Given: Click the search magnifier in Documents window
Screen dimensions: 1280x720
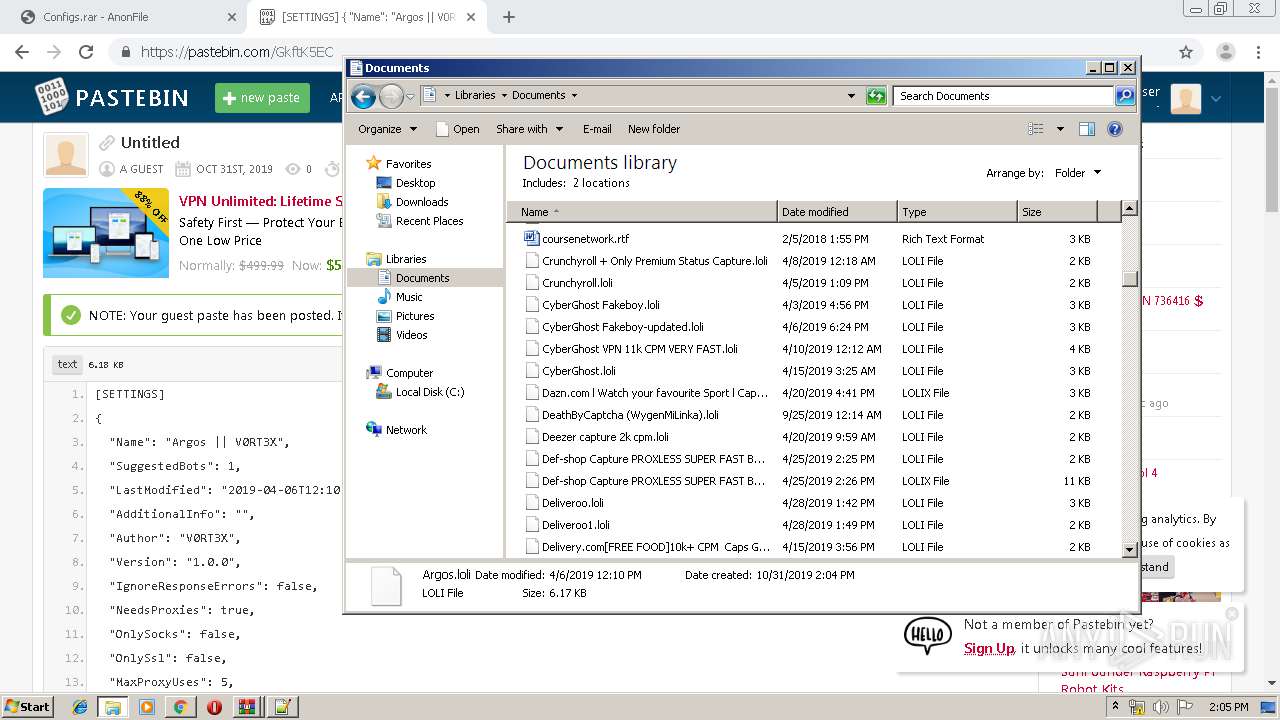Looking at the screenshot, I should click(1125, 96).
